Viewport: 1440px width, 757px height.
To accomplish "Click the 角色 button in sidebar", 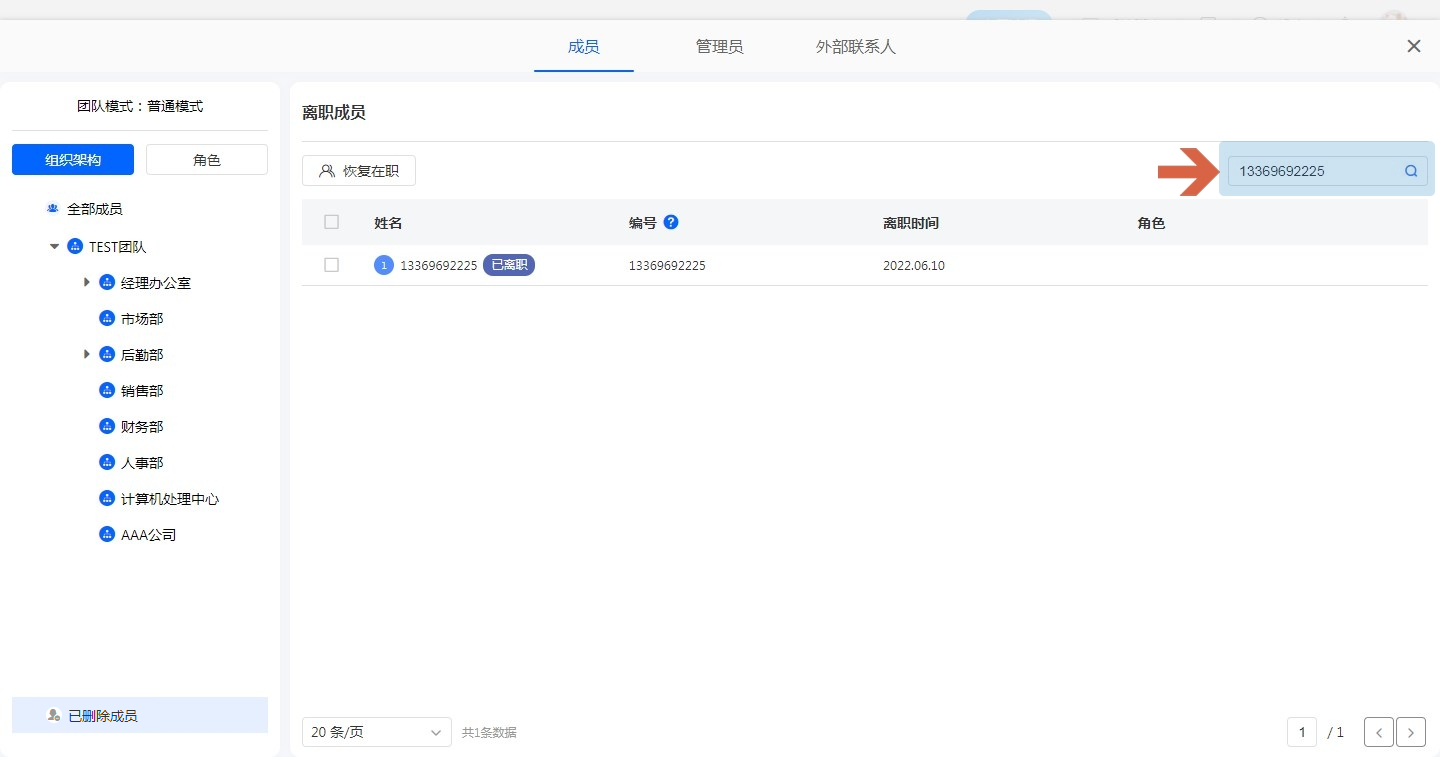I will click(207, 160).
